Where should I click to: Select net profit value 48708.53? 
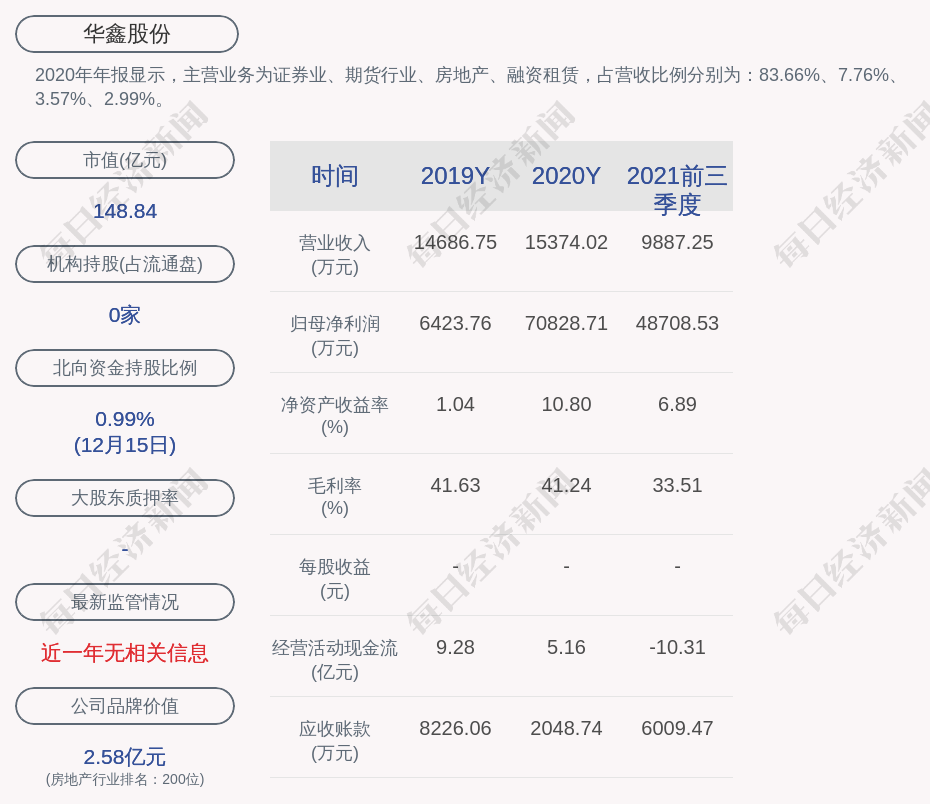coord(677,323)
